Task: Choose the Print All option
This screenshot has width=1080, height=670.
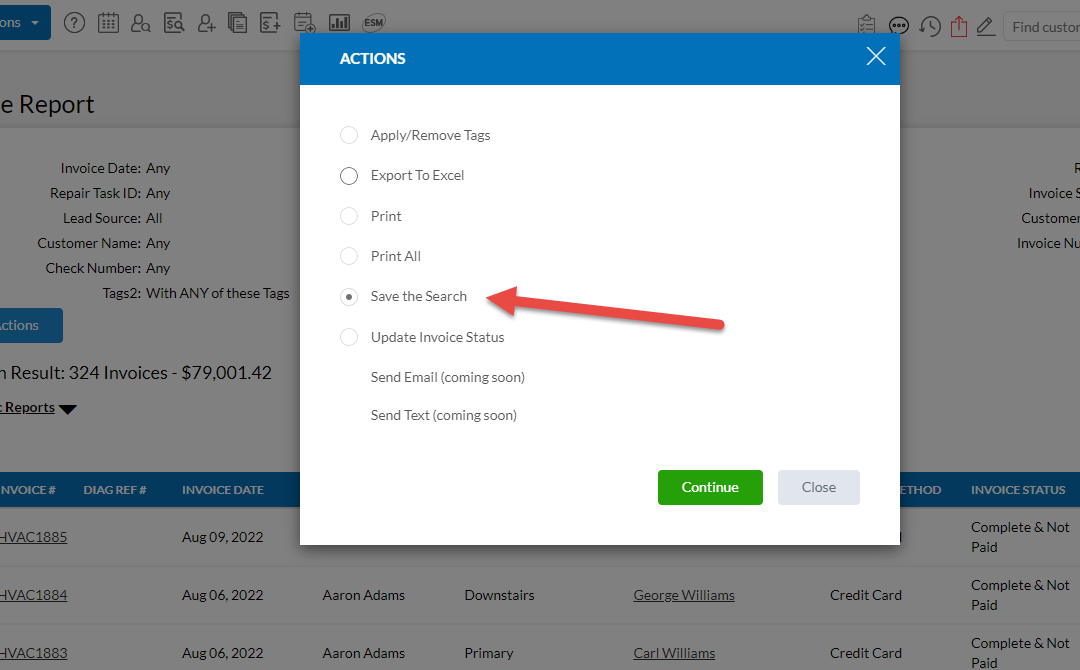Action: (x=348, y=256)
